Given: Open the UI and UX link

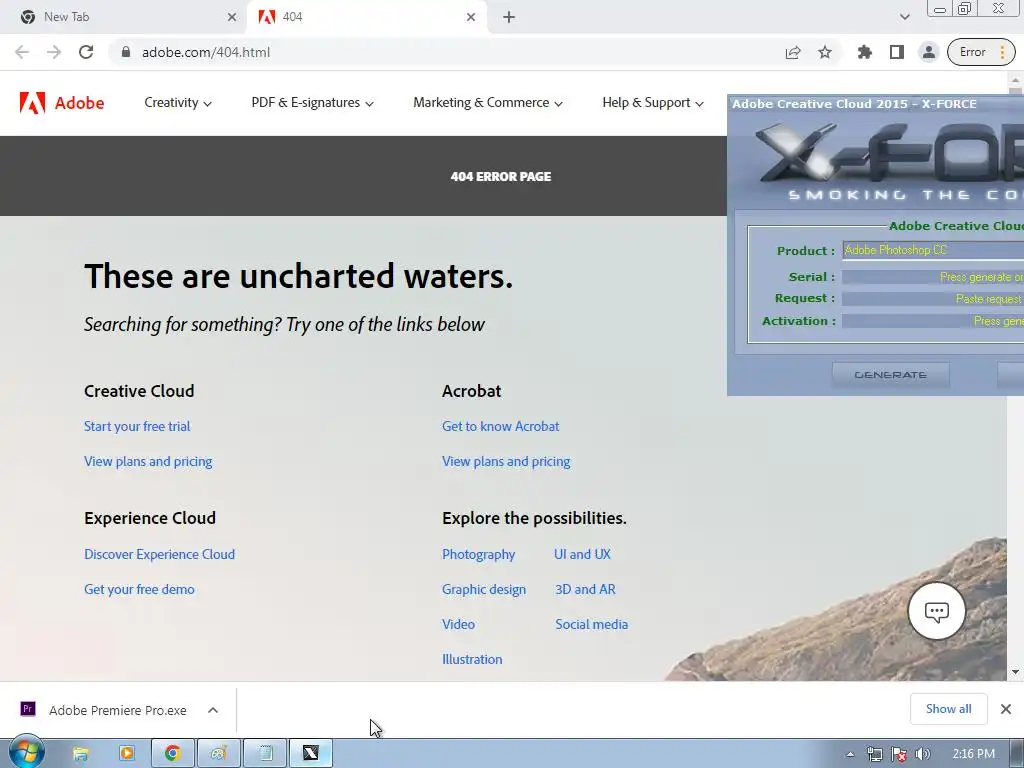Looking at the screenshot, I should [583, 554].
